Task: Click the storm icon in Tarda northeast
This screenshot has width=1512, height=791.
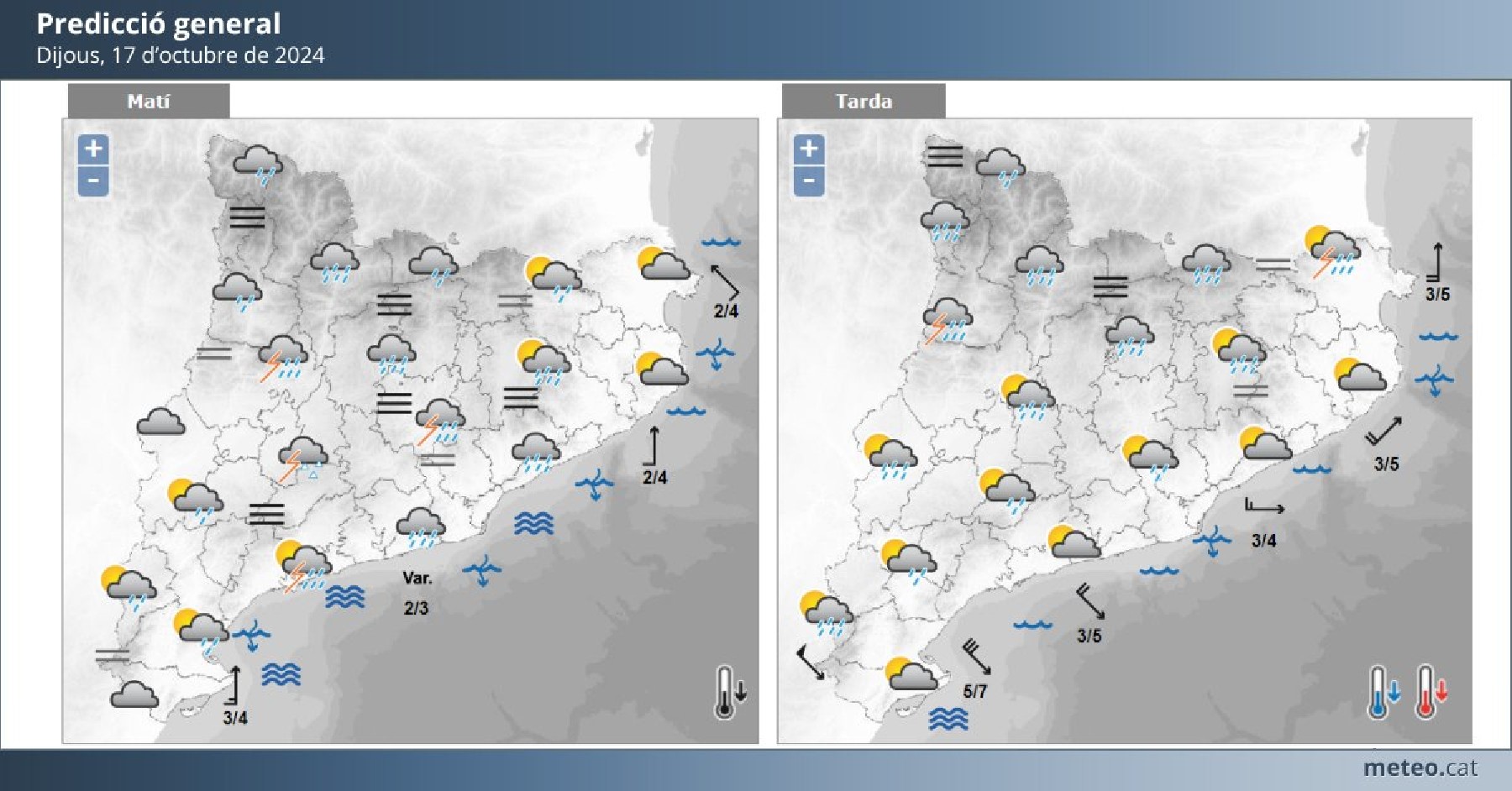Action: pyautogui.click(x=1331, y=251)
